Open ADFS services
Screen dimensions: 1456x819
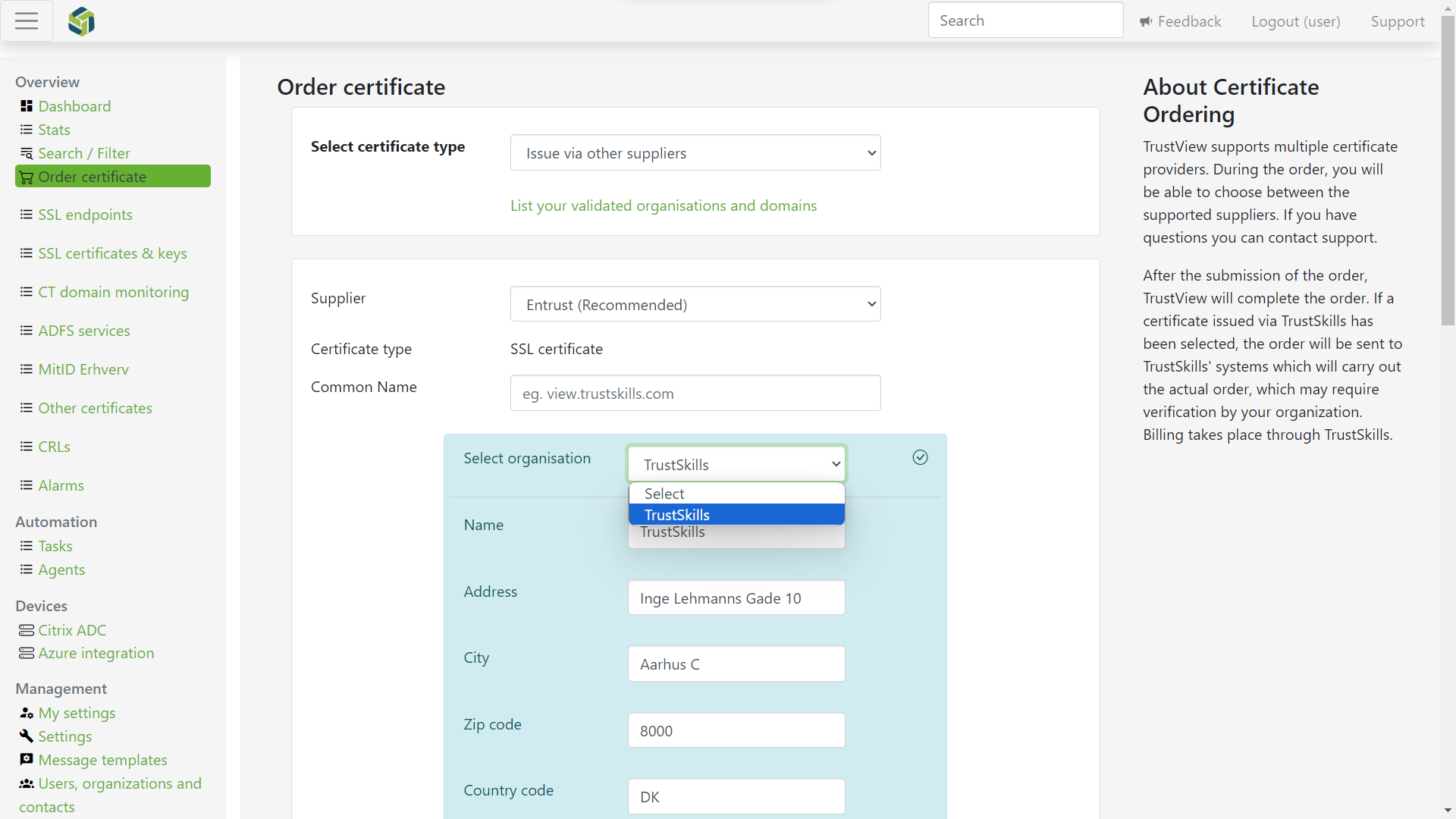tap(84, 331)
